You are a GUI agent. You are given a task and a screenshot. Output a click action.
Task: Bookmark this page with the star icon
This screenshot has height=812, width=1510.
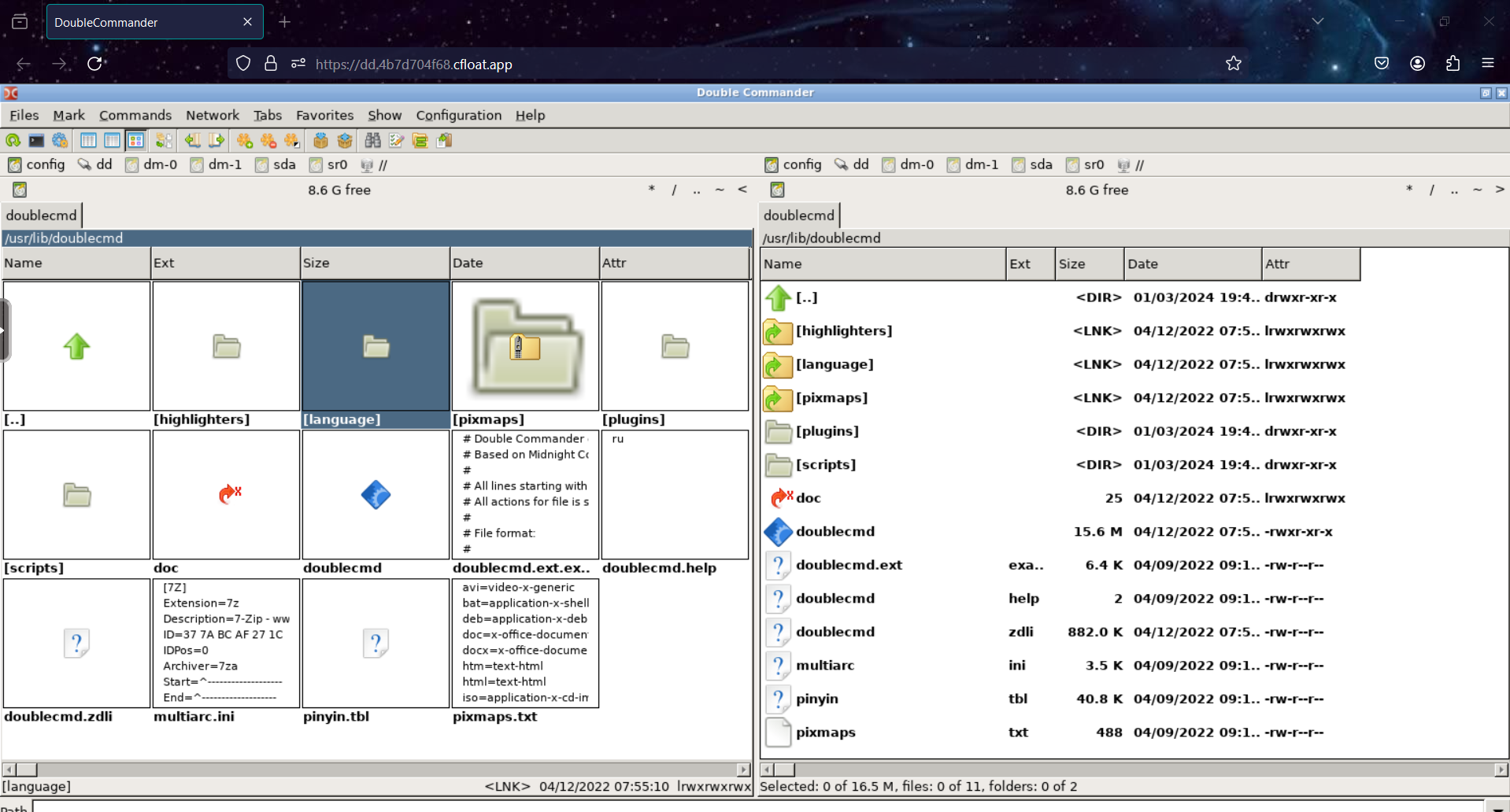pyautogui.click(x=1233, y=64)
